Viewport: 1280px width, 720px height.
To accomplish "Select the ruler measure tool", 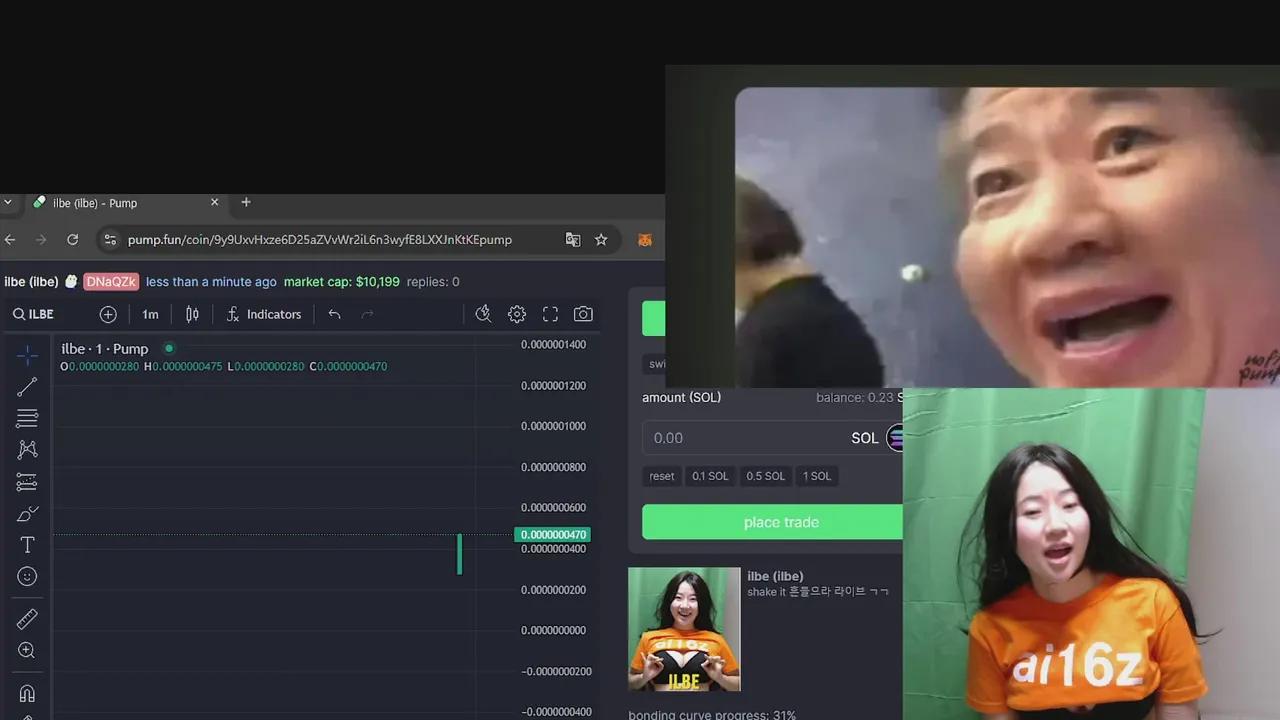I will [27, 619].
